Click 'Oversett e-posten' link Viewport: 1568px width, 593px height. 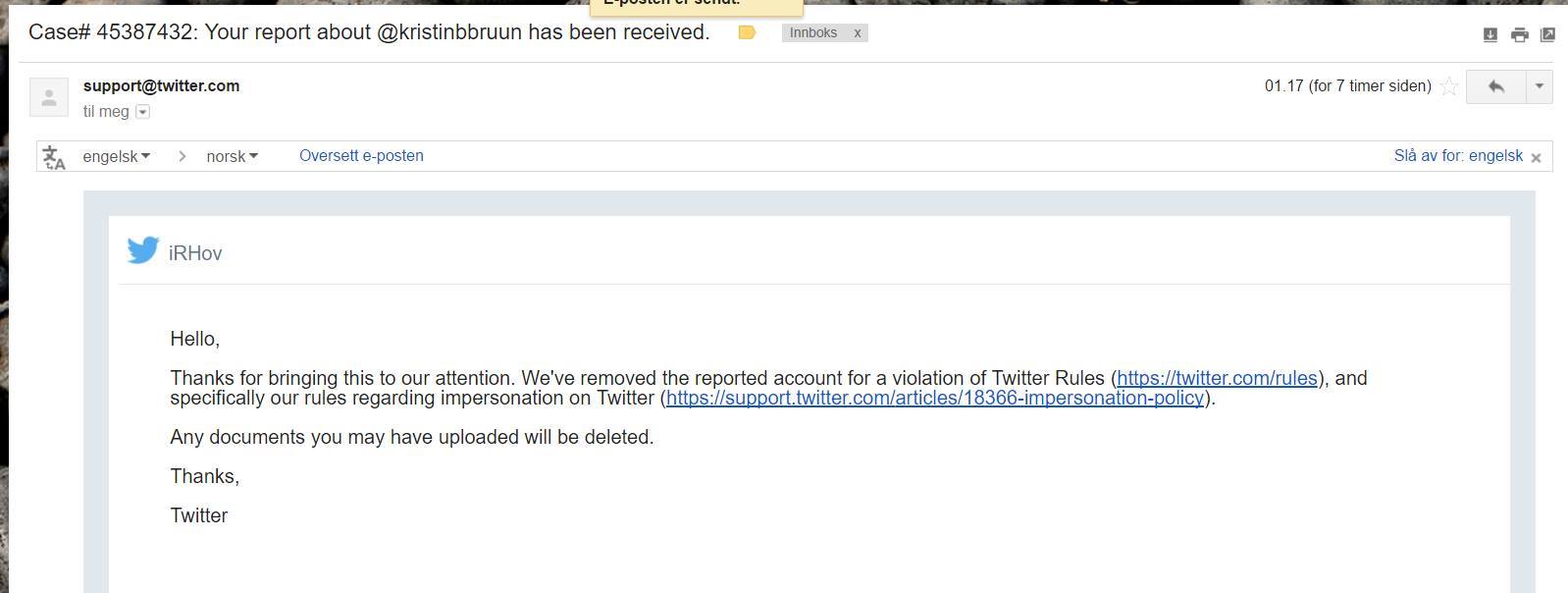click(x=361, y=156)
